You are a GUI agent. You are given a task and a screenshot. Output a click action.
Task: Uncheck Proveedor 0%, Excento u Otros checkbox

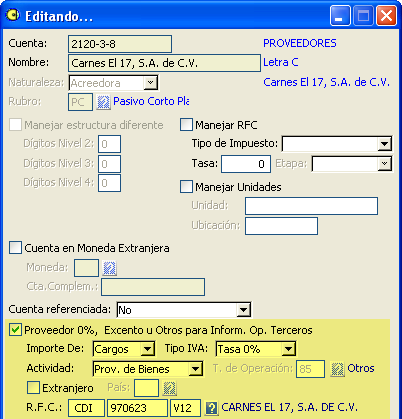[15, 330]
